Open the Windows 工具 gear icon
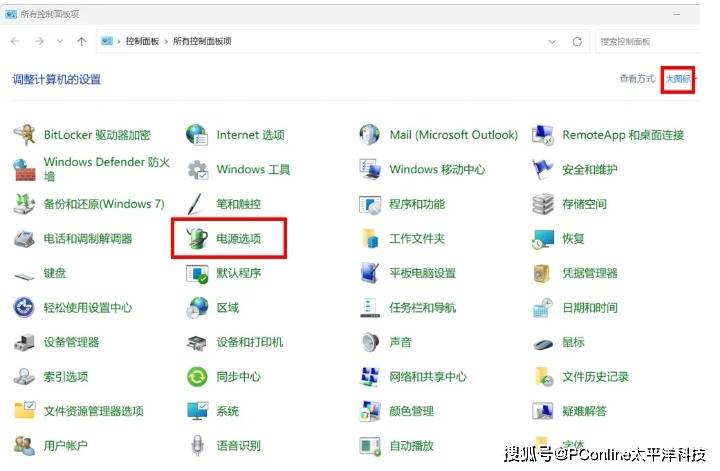This screenshot has width=720, height=471. coord(197,169)
